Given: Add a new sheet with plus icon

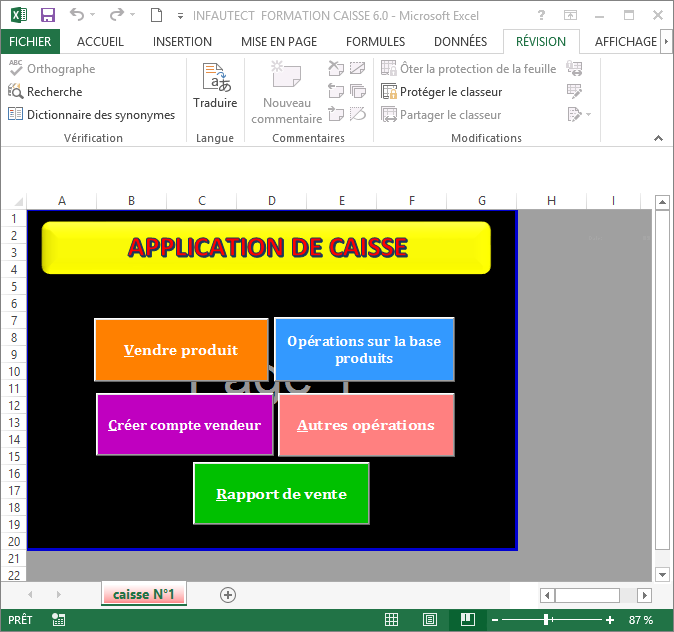Looking at the screenshot, I should pyautogui.click(x=228, y=595).
